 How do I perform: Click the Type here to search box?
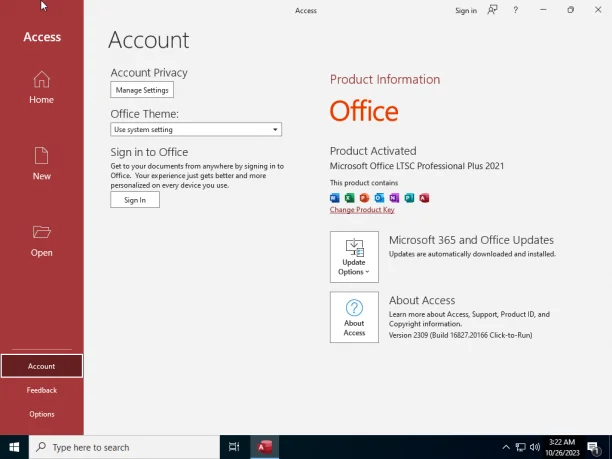[124, 447]
